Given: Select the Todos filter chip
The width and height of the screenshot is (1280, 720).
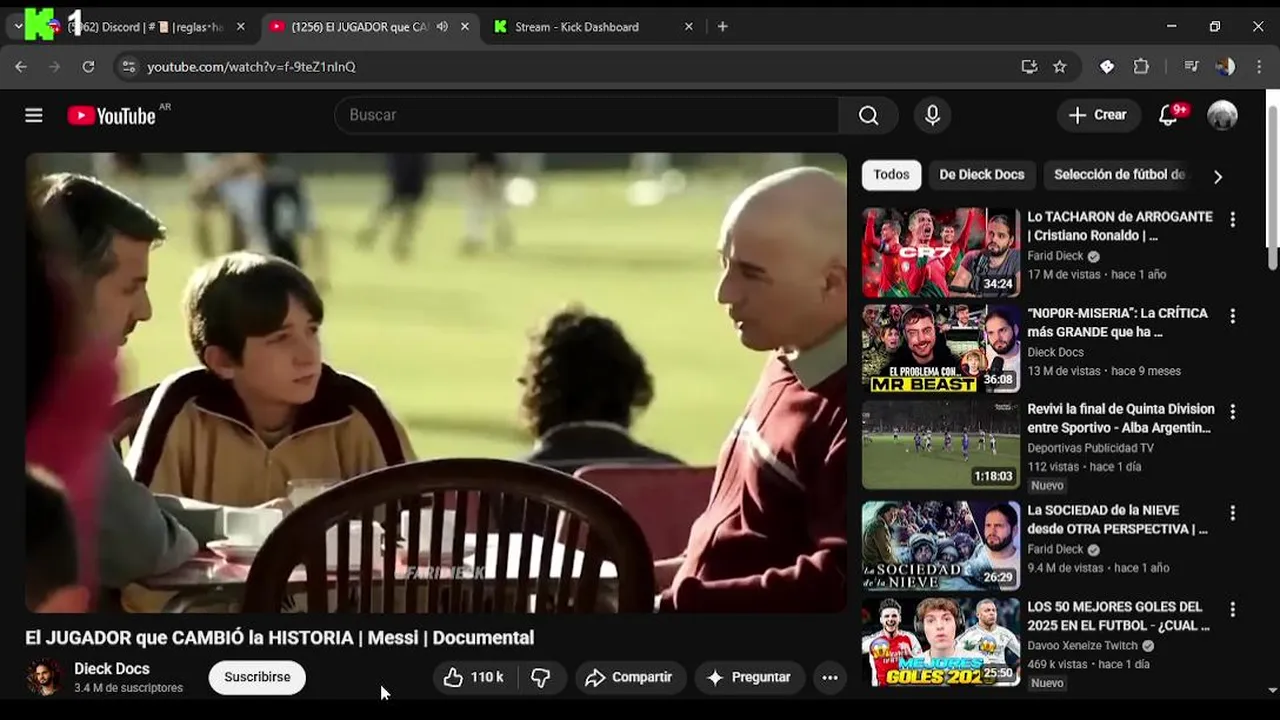Looking at the screenshot, I should (x=891, y=175).
